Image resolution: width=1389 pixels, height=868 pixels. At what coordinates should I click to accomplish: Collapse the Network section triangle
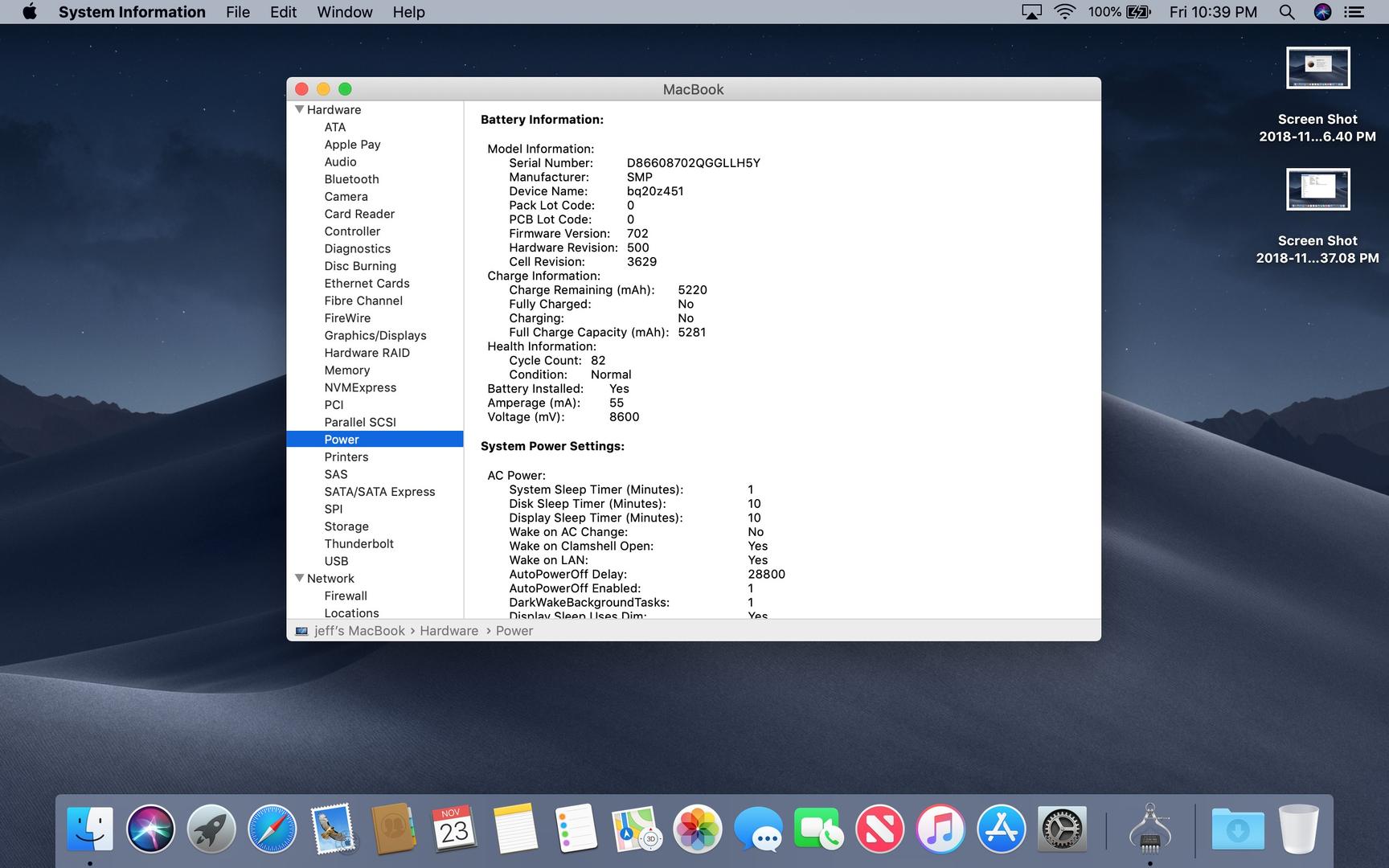[x=299, y=578]
